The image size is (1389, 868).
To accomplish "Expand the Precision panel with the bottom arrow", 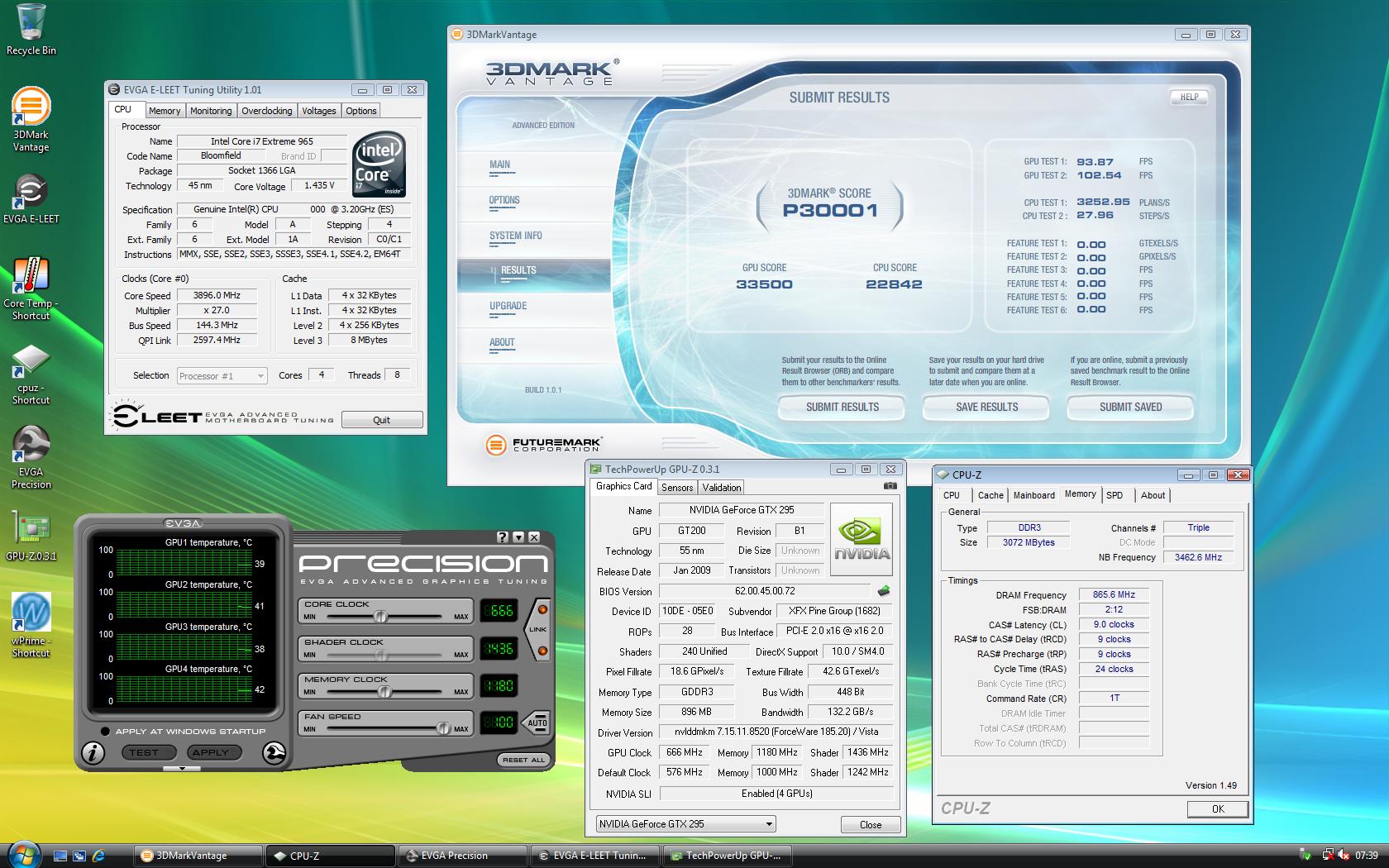I will pyautogui.click(x=183, y=768).
